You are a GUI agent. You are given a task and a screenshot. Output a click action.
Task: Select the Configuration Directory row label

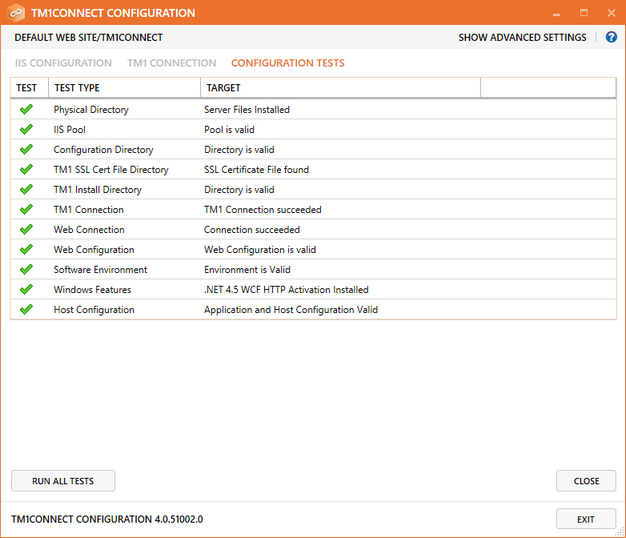tap(103, 150)
